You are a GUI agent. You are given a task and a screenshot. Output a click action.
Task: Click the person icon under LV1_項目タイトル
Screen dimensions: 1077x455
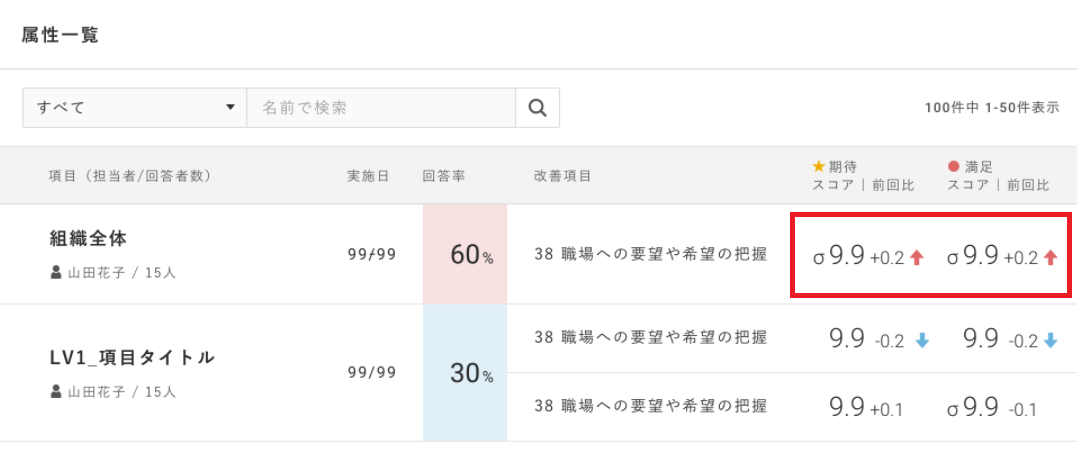[56, 392]
